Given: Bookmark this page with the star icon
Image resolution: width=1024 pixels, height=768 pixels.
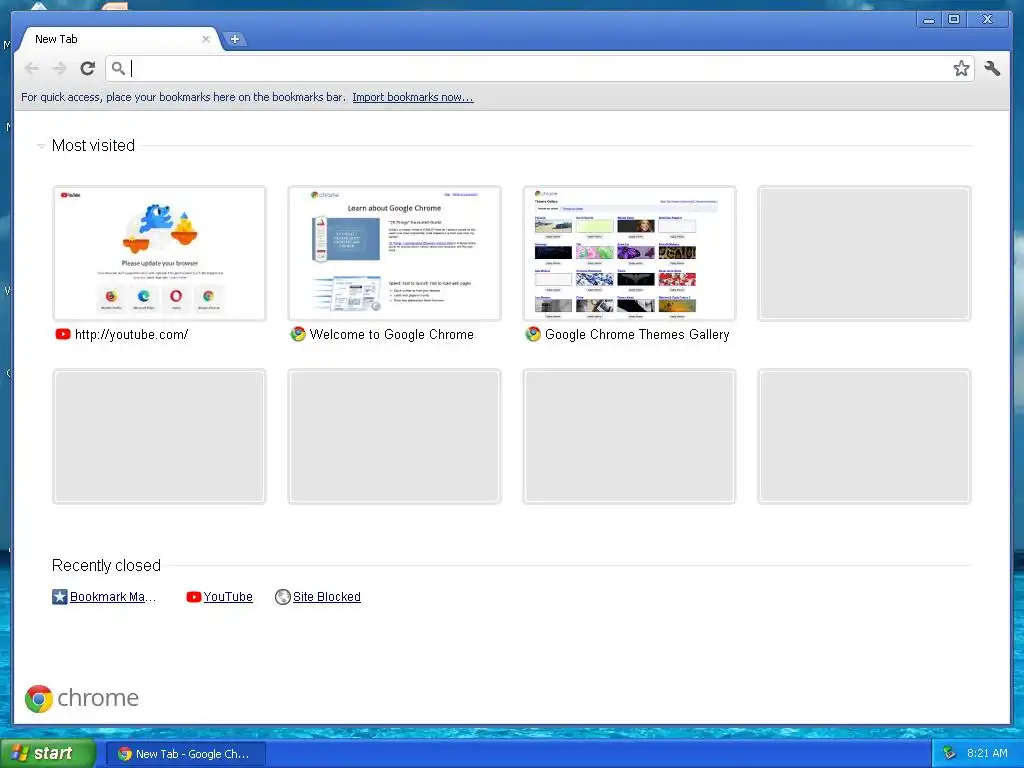Looking at the screenshot, I should (x=961, y=68).
